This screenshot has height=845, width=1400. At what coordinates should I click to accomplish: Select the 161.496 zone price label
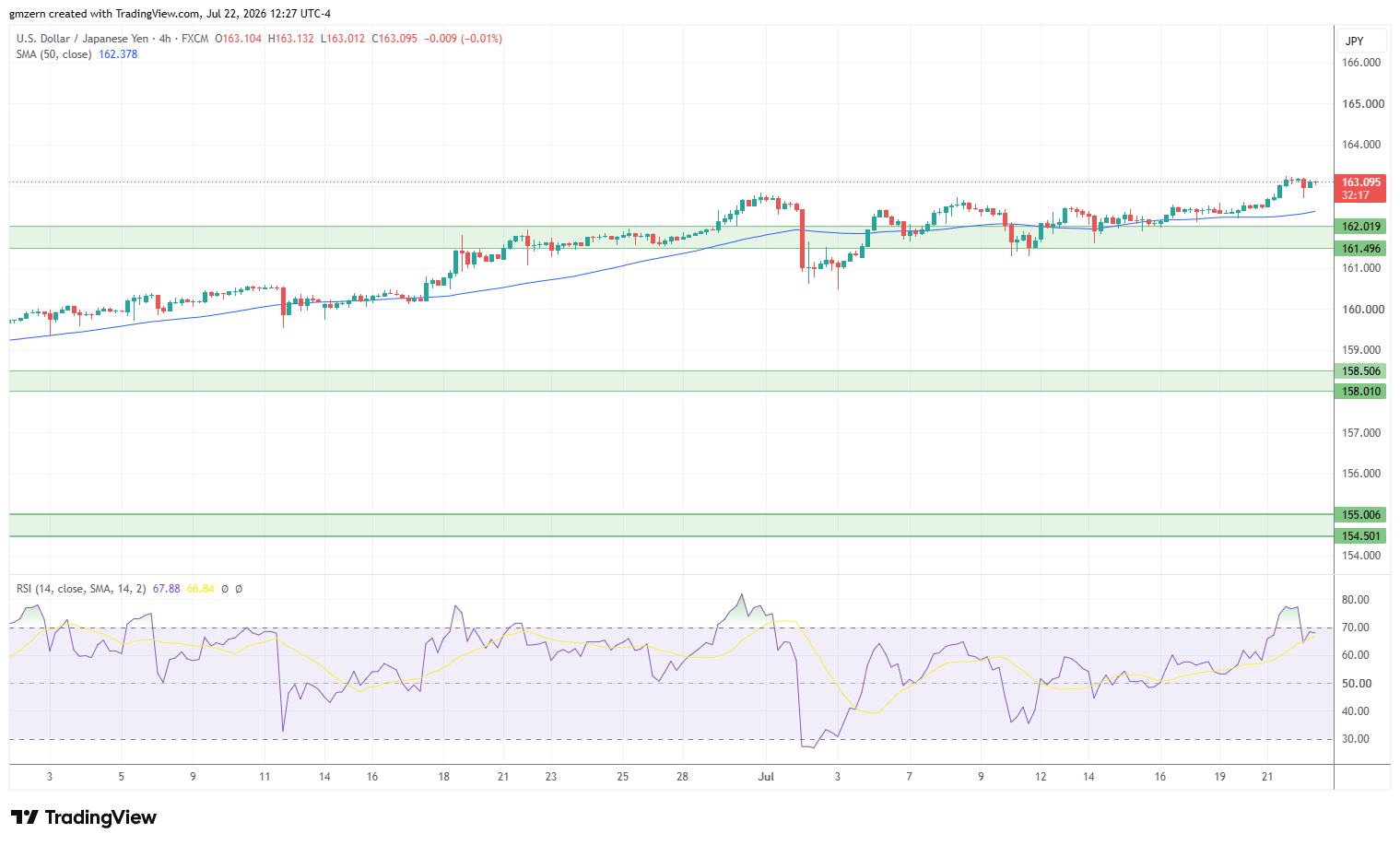coord(1361,249)
